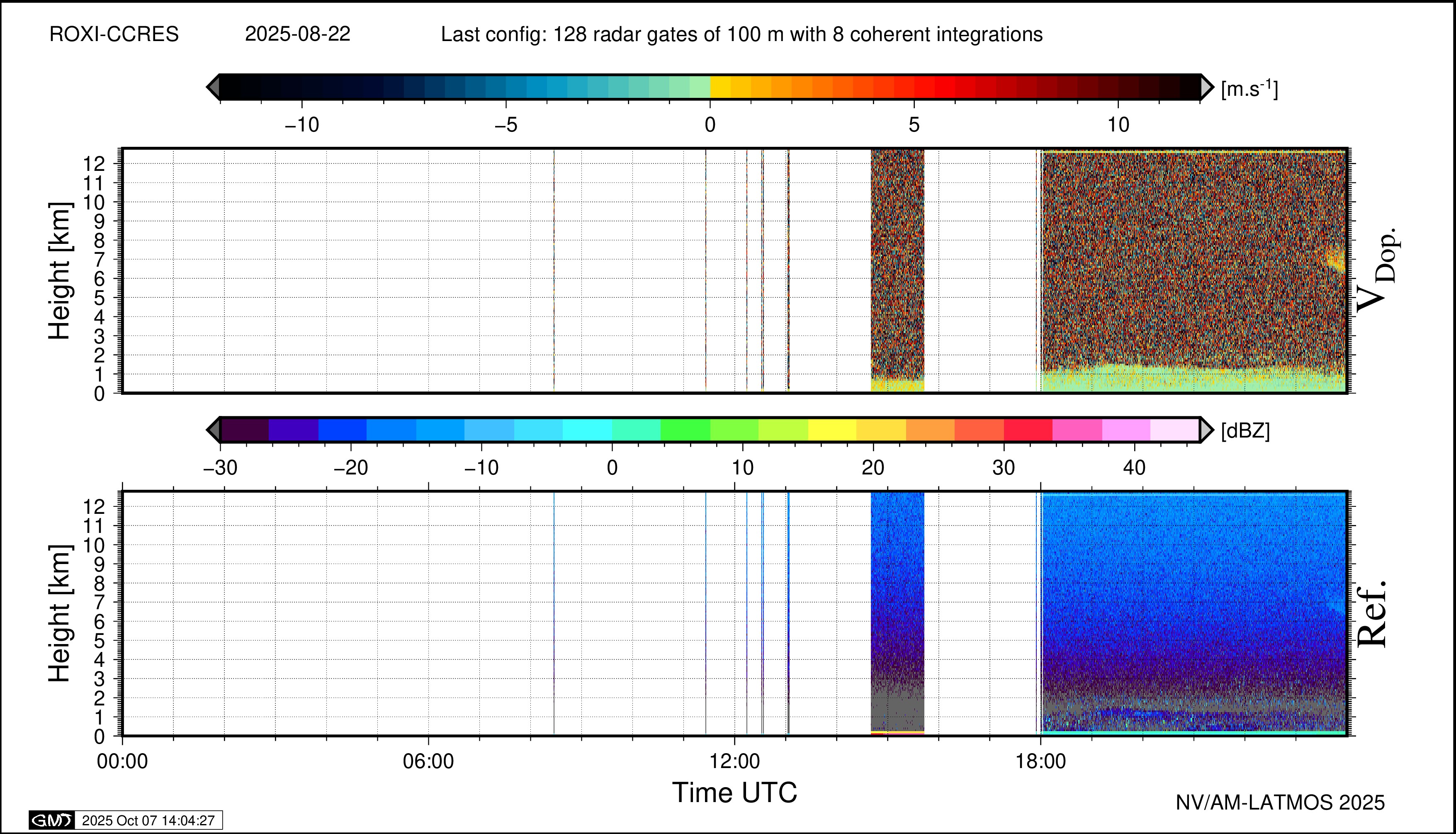Click the right arrow of dBZ colorbar

point(1206,430)
